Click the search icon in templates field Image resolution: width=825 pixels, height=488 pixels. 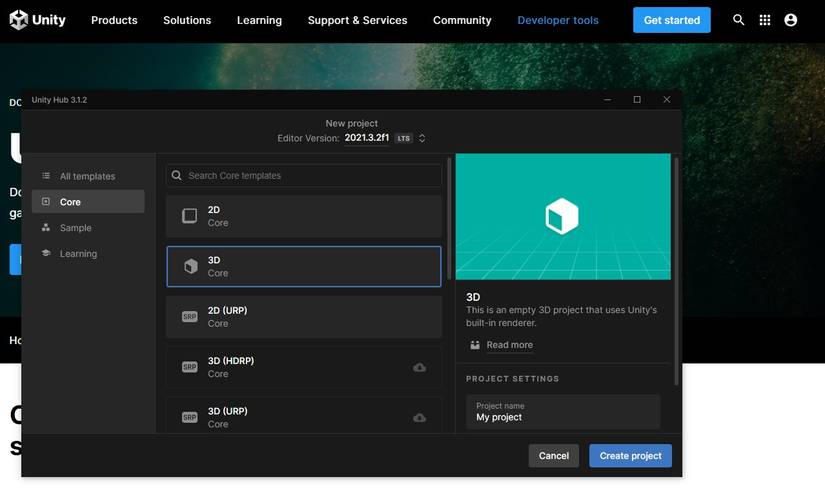click(177, 175)
